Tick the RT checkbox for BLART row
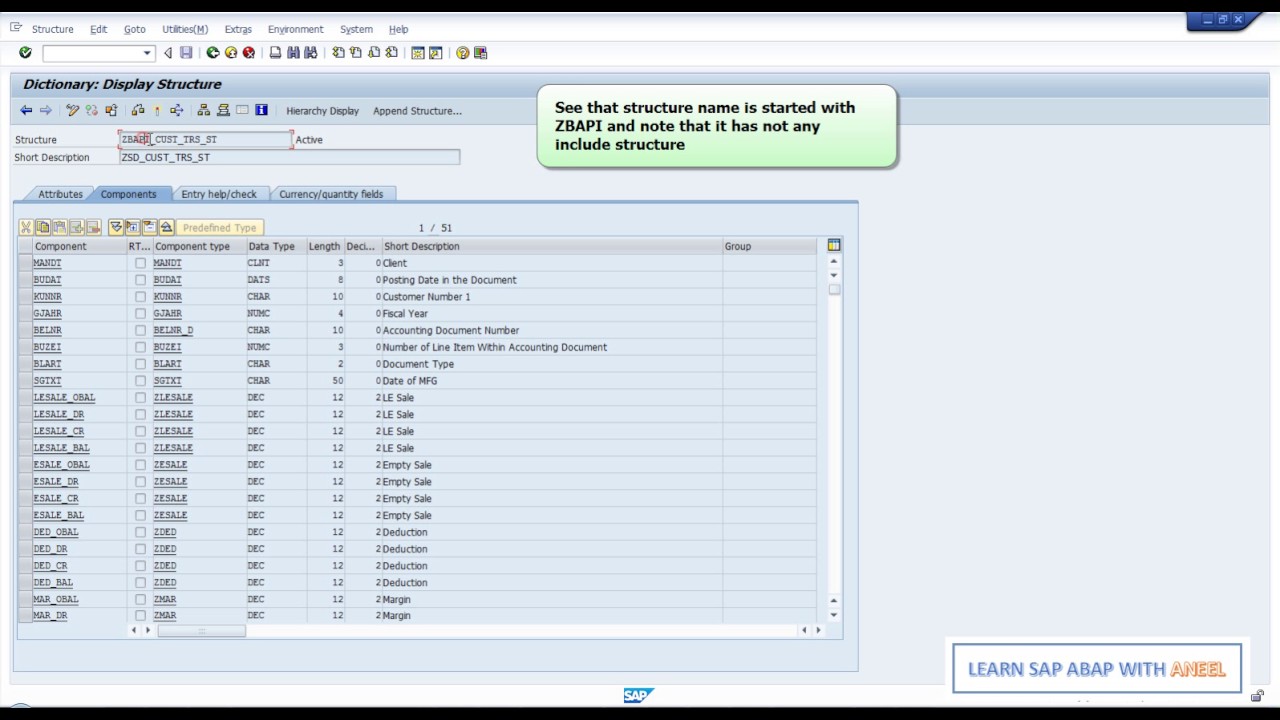Viewport: 1280px width, 720px height. pos(140,364)
